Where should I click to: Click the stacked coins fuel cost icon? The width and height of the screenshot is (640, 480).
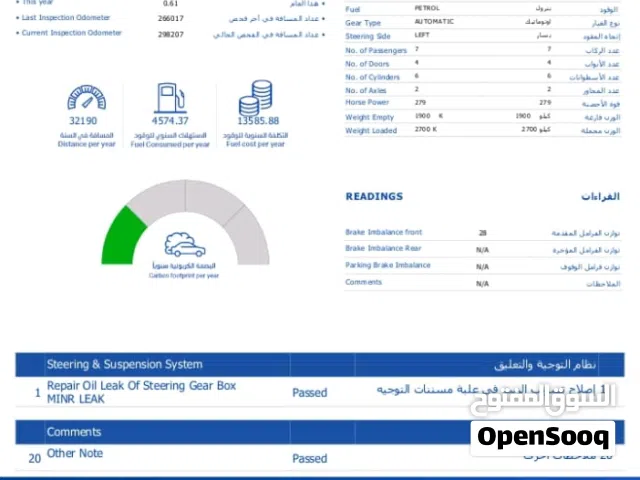point(256,98)
